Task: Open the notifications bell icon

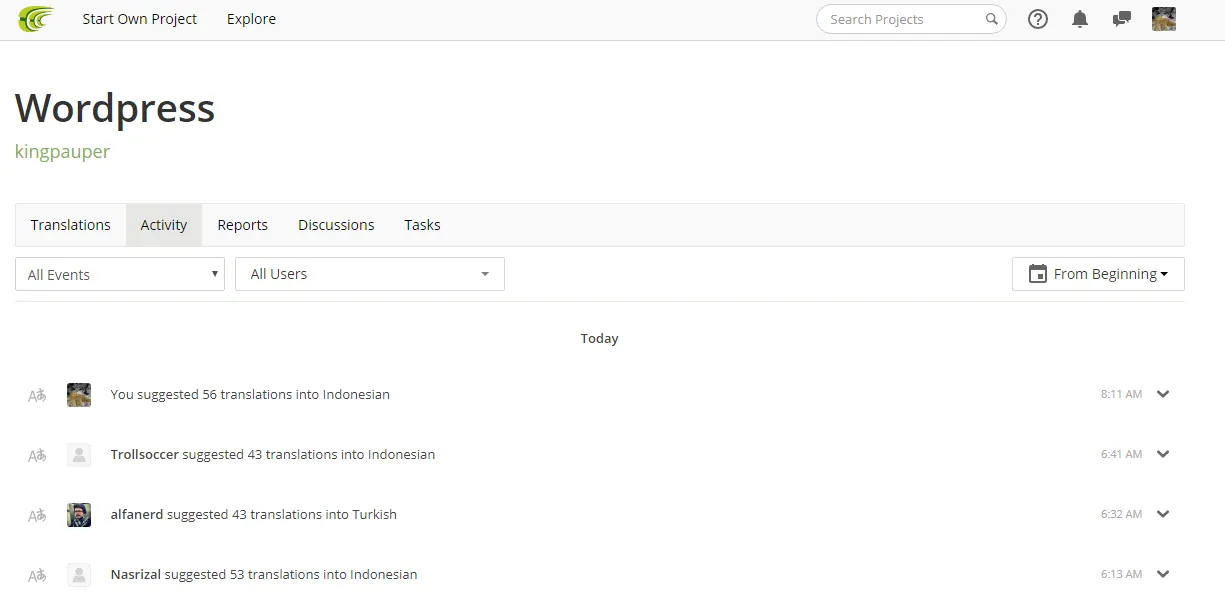Action: 1080,19
